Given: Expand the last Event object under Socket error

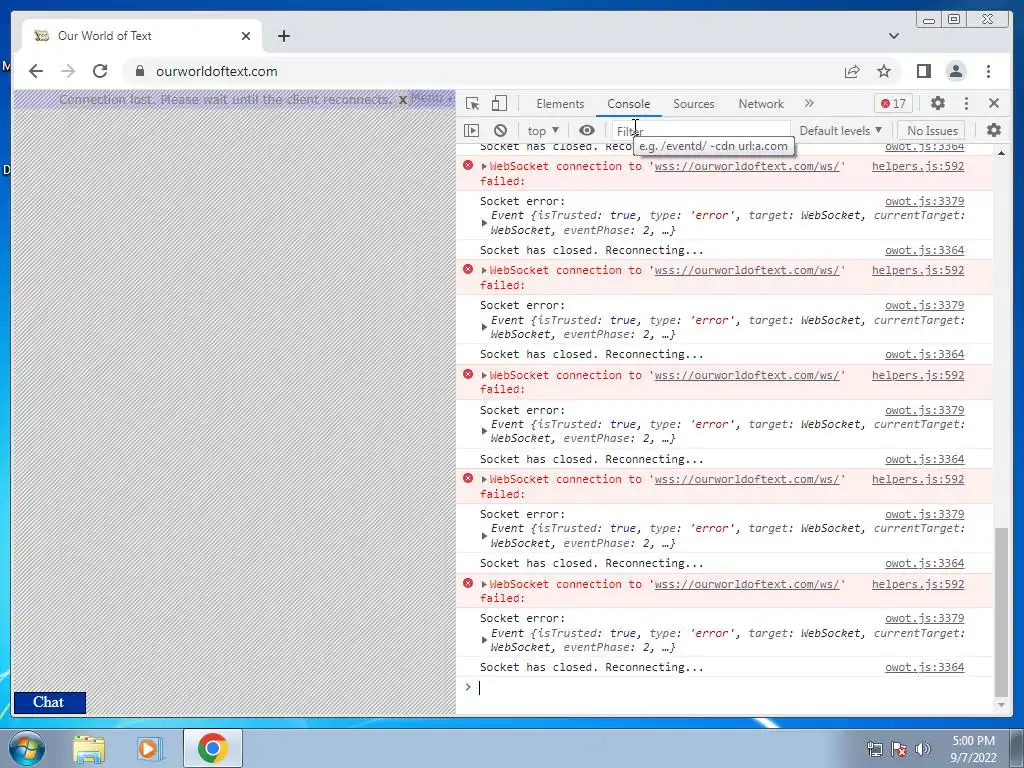Looking at the screenshot, I should point(484,640).
